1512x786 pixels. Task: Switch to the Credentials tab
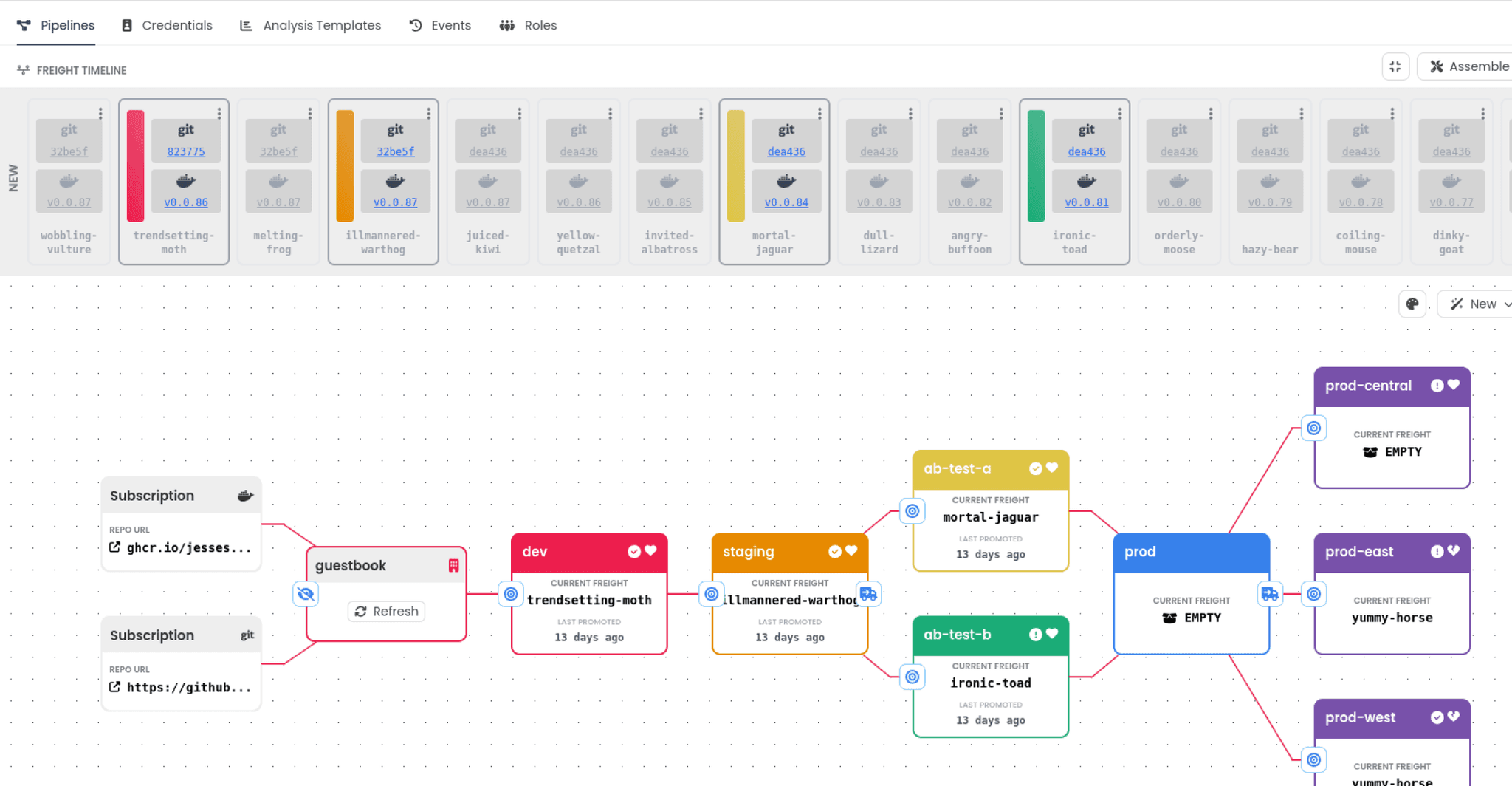pos(166,24)
